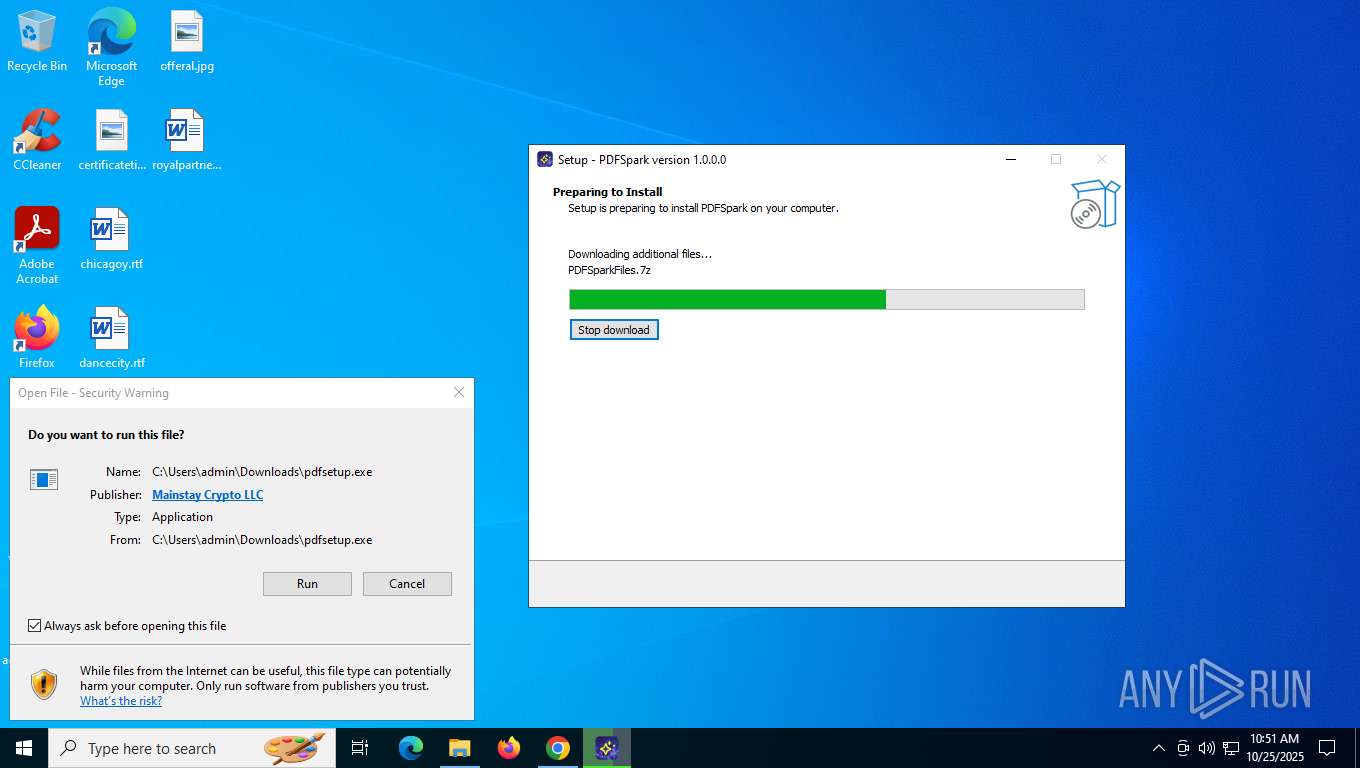Image resolution: width=1360 pixels, height=768 pixels.
Task: Uncheck Always ask before opening this file
Action: [35, 626]
